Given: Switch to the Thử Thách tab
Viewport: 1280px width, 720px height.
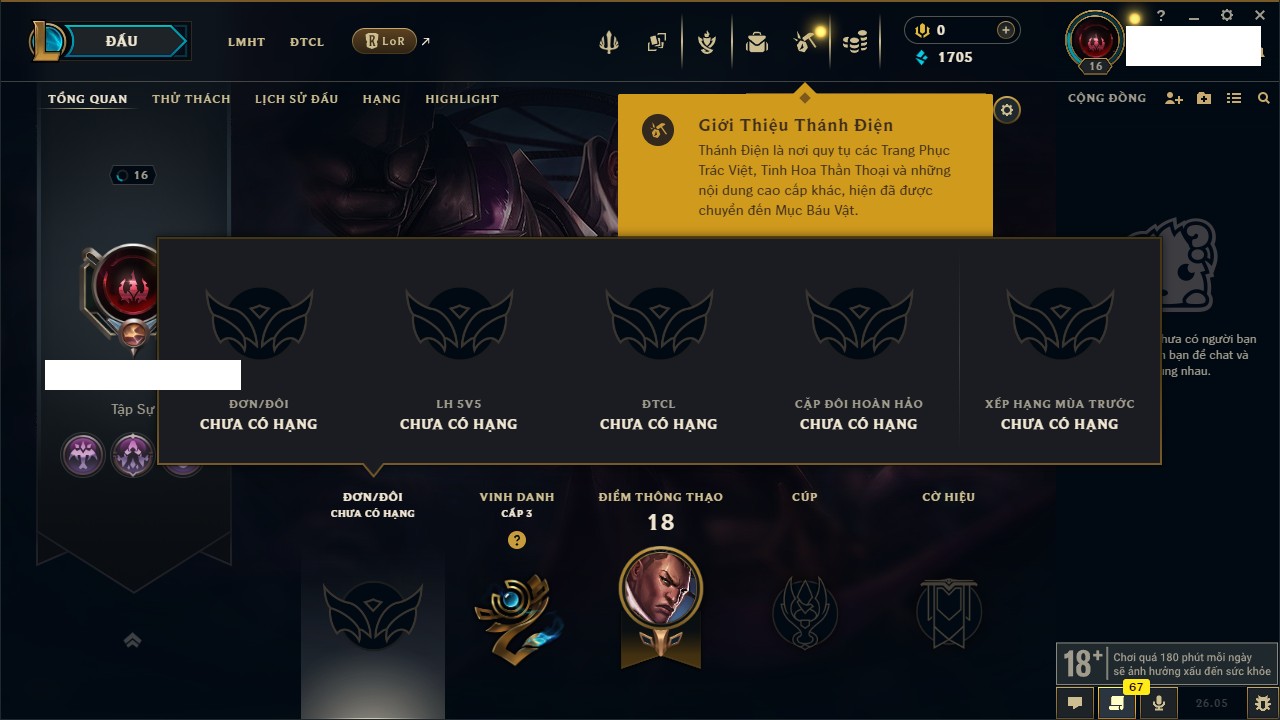Looking at the screenshot, I should click(x=191, y=99).
